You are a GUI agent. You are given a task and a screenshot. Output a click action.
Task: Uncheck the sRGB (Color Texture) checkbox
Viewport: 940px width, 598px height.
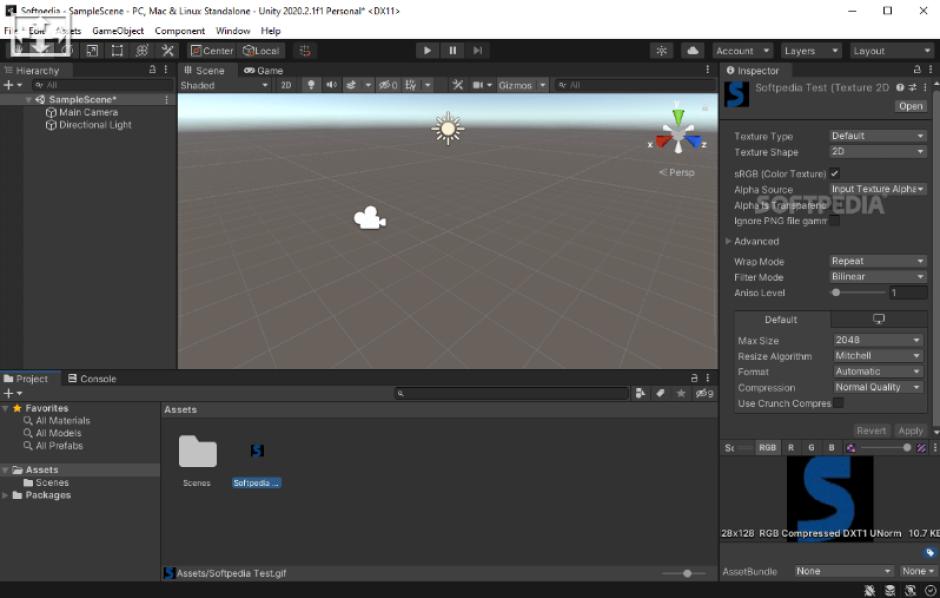tap(835, 173)
